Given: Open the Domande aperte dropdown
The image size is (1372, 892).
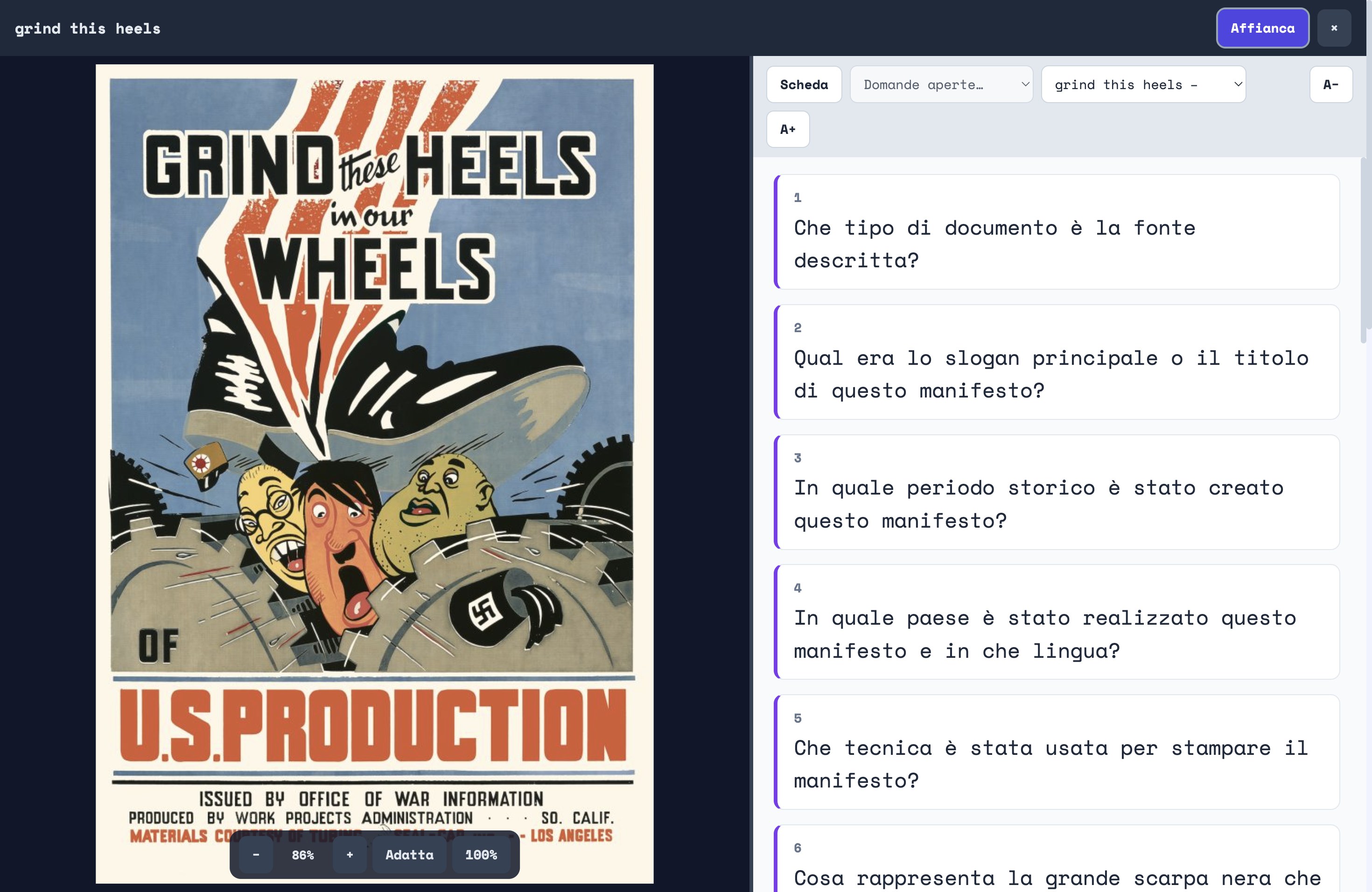Looking at the screenshot, I should [941, 85].
